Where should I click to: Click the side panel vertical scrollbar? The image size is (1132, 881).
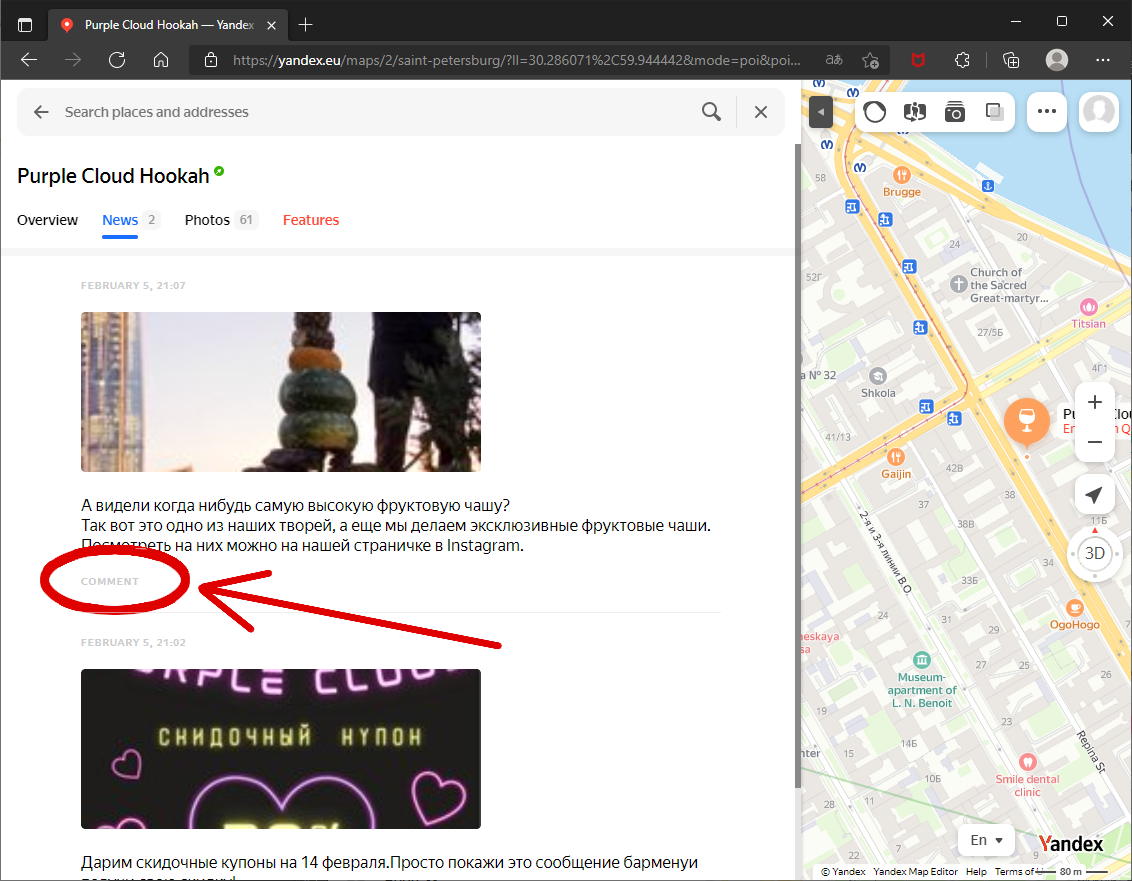point(797,466)
